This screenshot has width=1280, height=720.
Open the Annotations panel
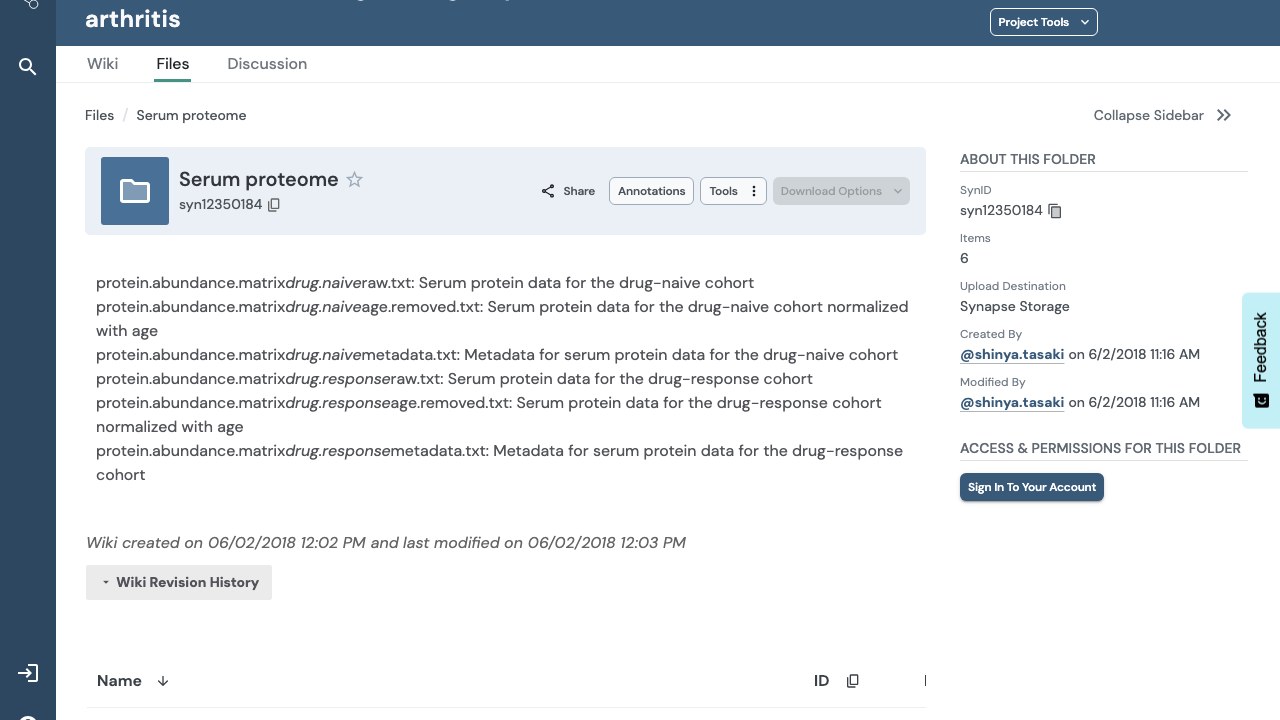click(x=652, y=191)
